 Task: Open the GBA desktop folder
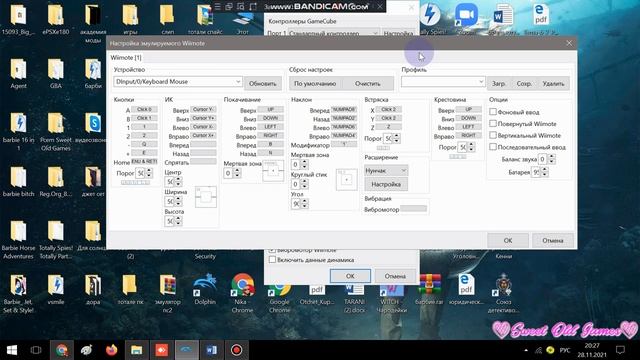click(56, 73)
